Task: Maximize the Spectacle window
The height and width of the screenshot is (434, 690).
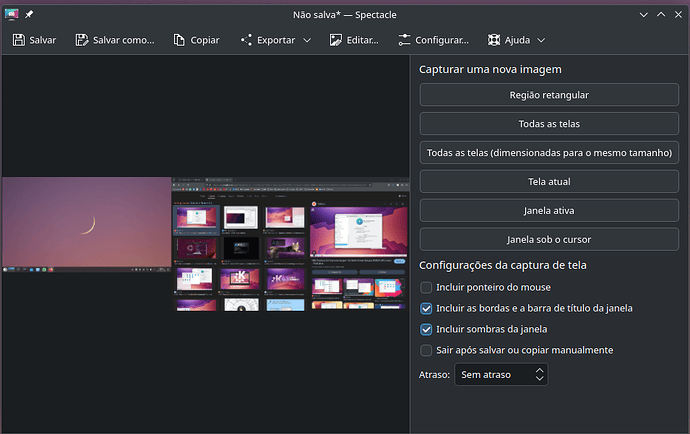Action: 661,15
